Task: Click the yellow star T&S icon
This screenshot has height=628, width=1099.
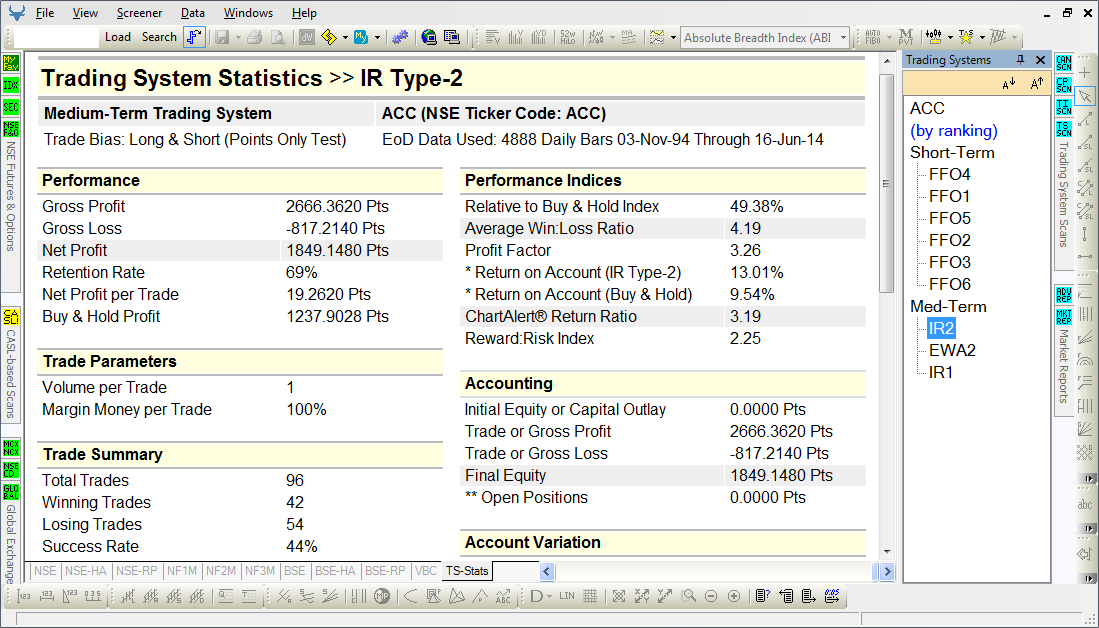Action: click(966, 37)
